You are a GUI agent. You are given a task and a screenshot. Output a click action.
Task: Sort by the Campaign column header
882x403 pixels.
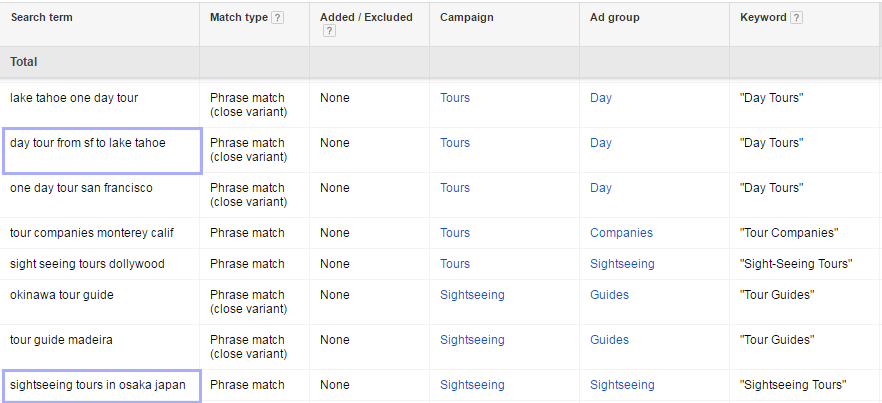coord(466,17)
